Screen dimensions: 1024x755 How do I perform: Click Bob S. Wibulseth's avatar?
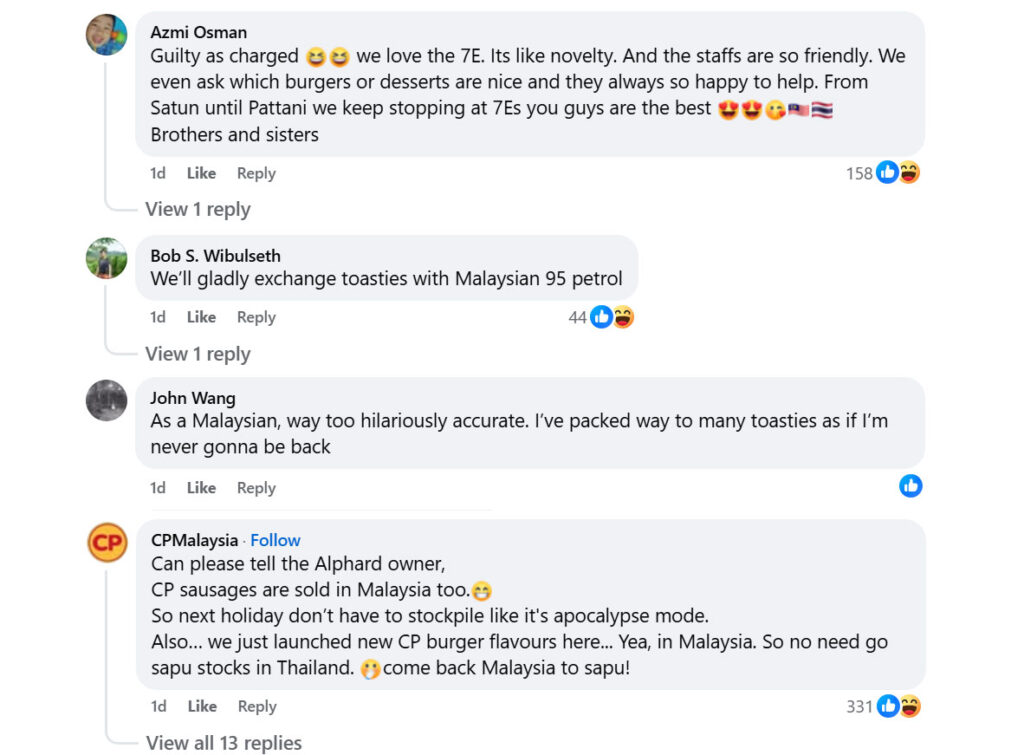coord(107,258)
